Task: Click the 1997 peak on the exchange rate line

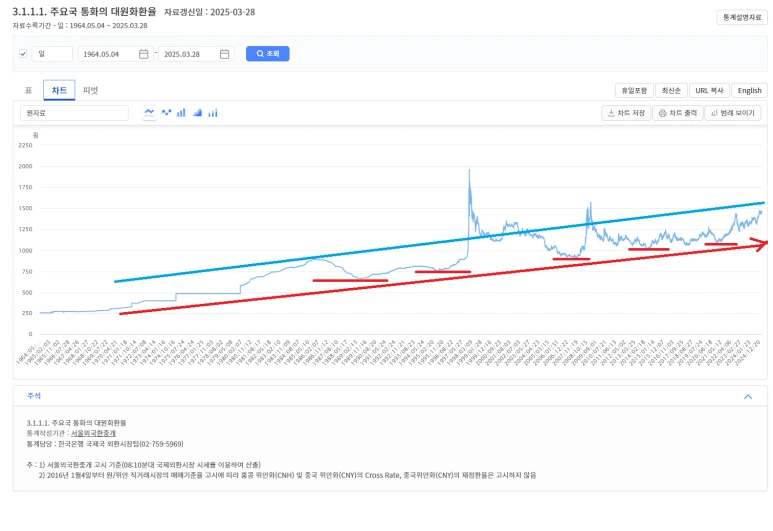Action: [469, 171]
